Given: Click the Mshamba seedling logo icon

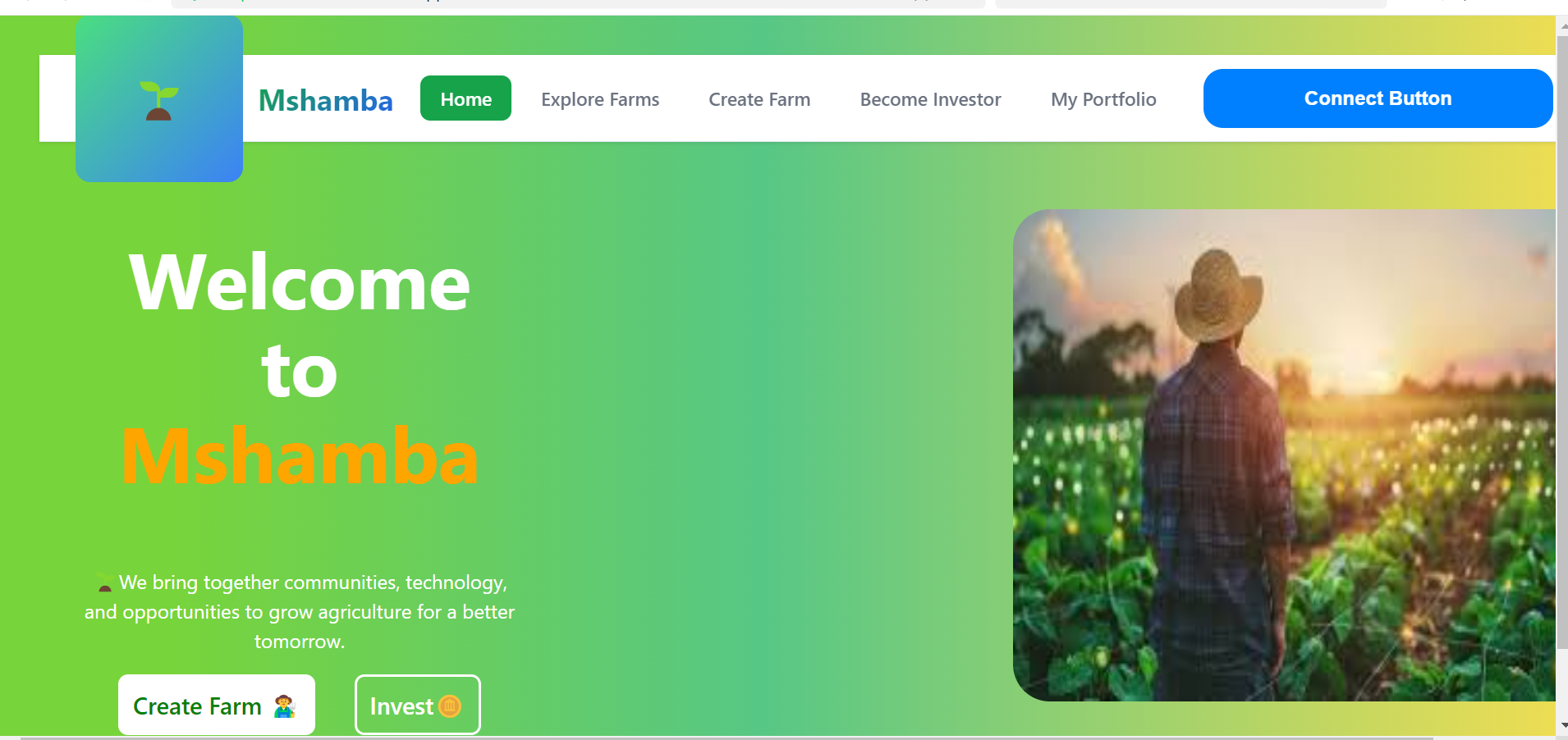Looking at the screenshot, I should [158, 101].
